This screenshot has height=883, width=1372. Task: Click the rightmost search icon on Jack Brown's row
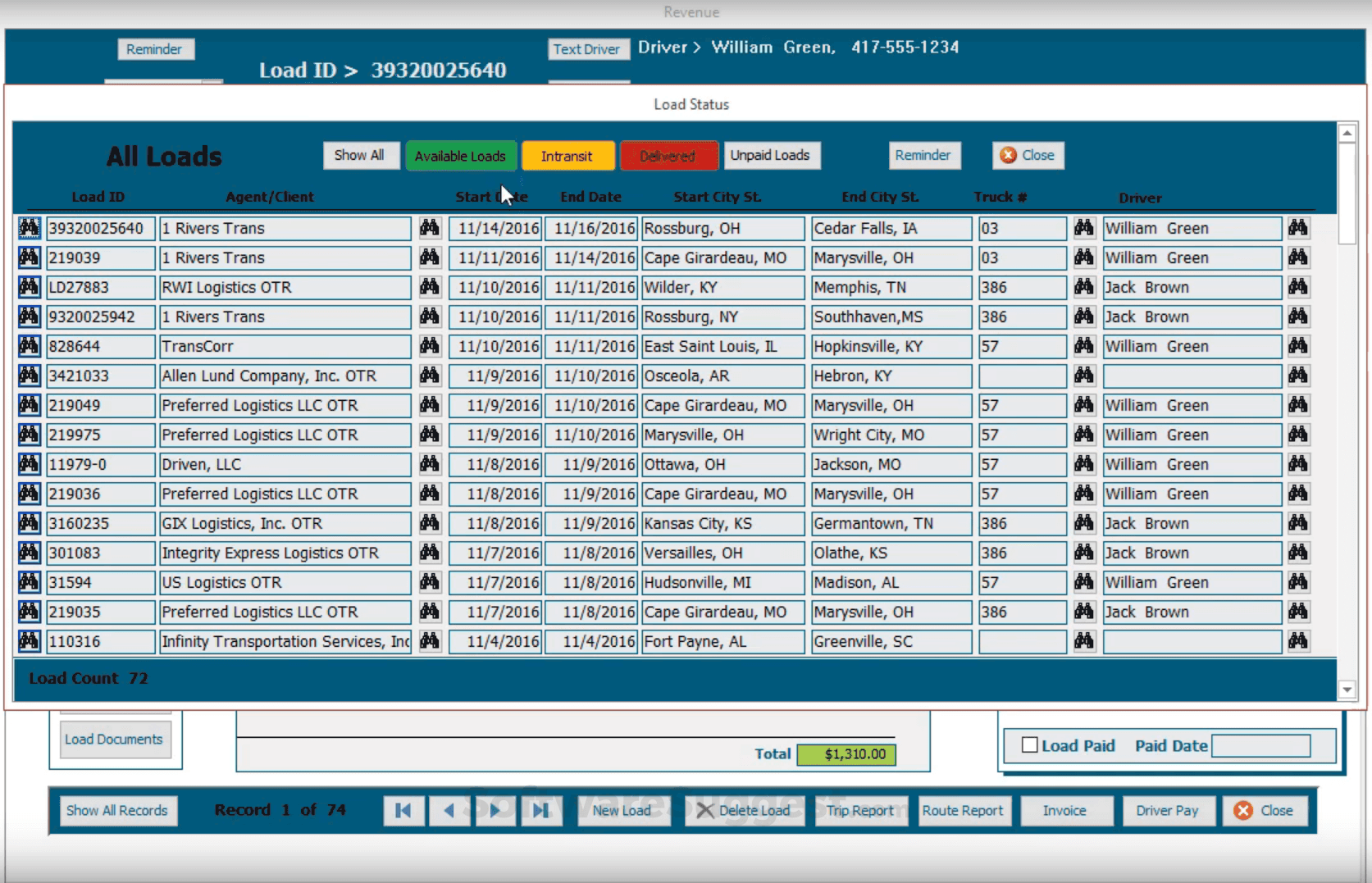1299,287
